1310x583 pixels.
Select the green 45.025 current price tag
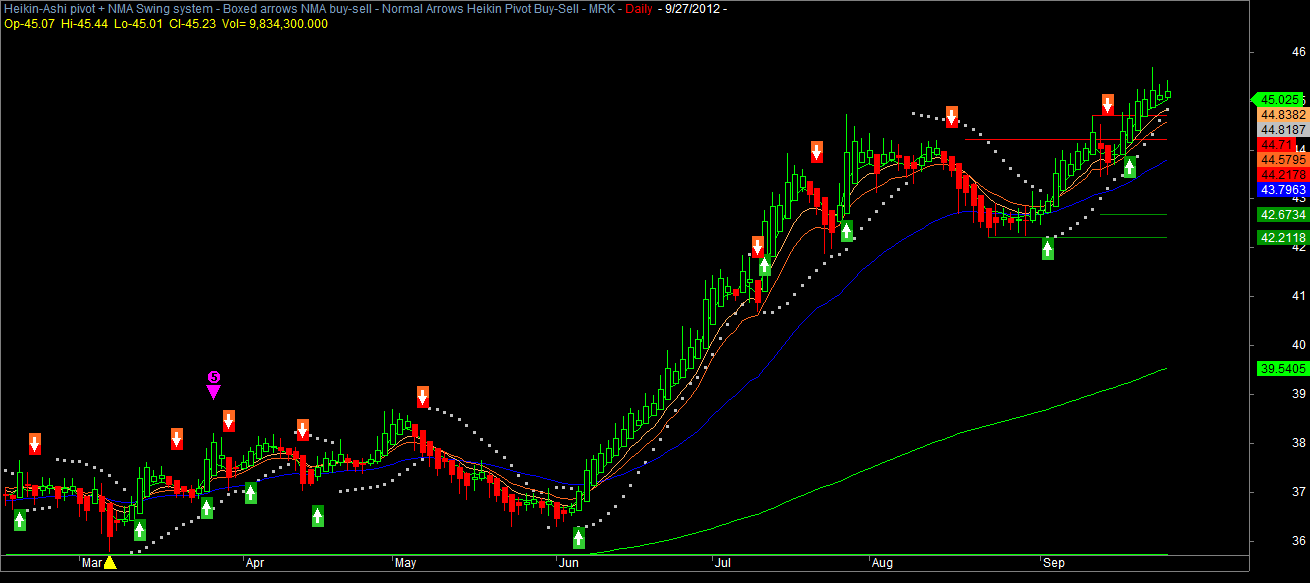click(1280, 99)
